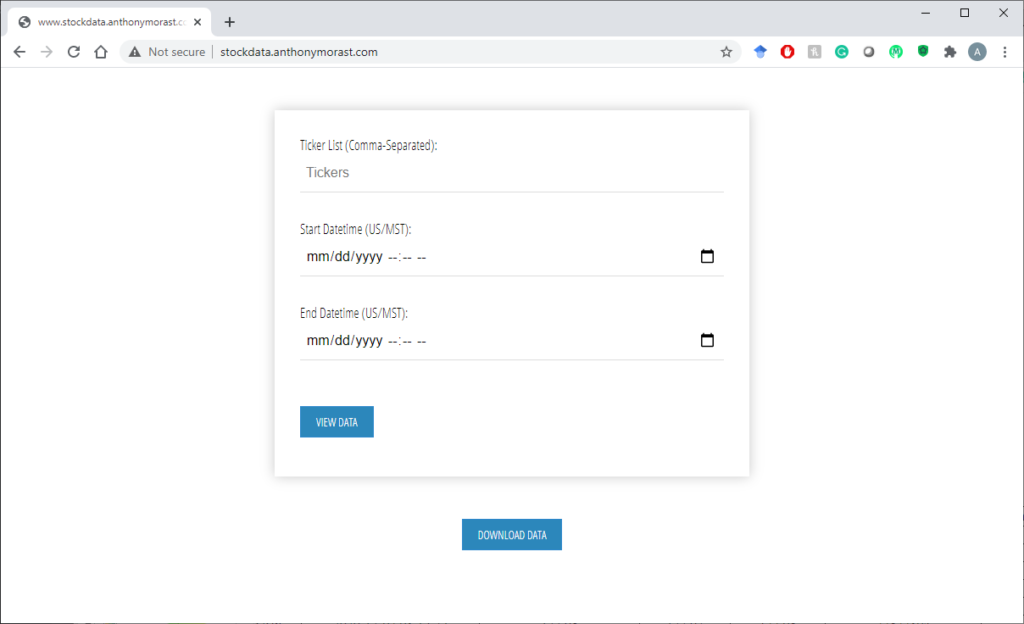Maximize the browser window
This screenshot has height=624, width=1024.
tap(965, 13)
